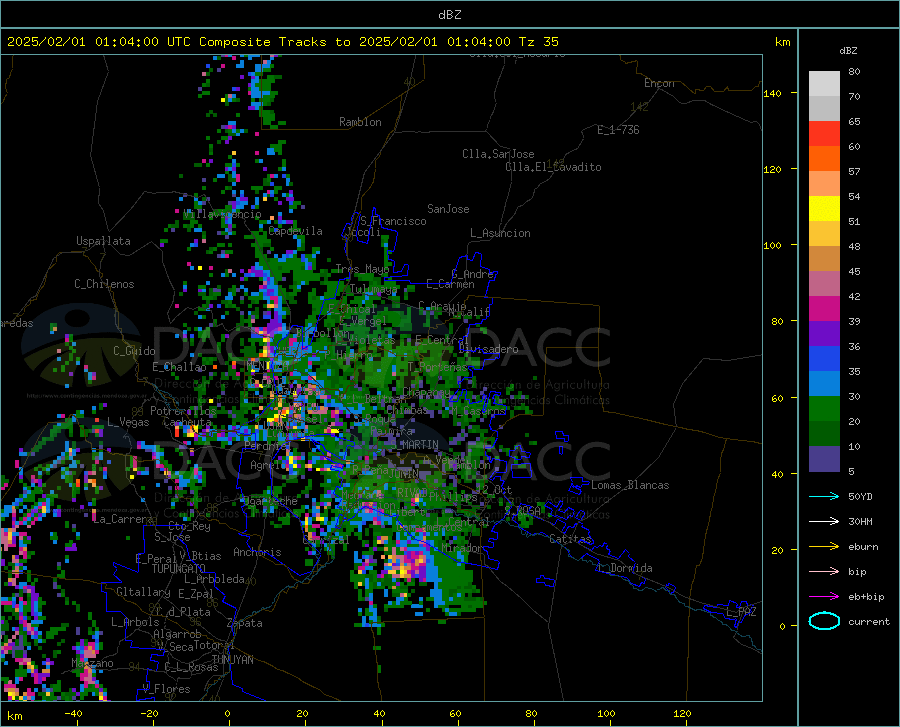Click the '30HM' legend label
Viewport: 900px width, 727px height.
(860, 522)
